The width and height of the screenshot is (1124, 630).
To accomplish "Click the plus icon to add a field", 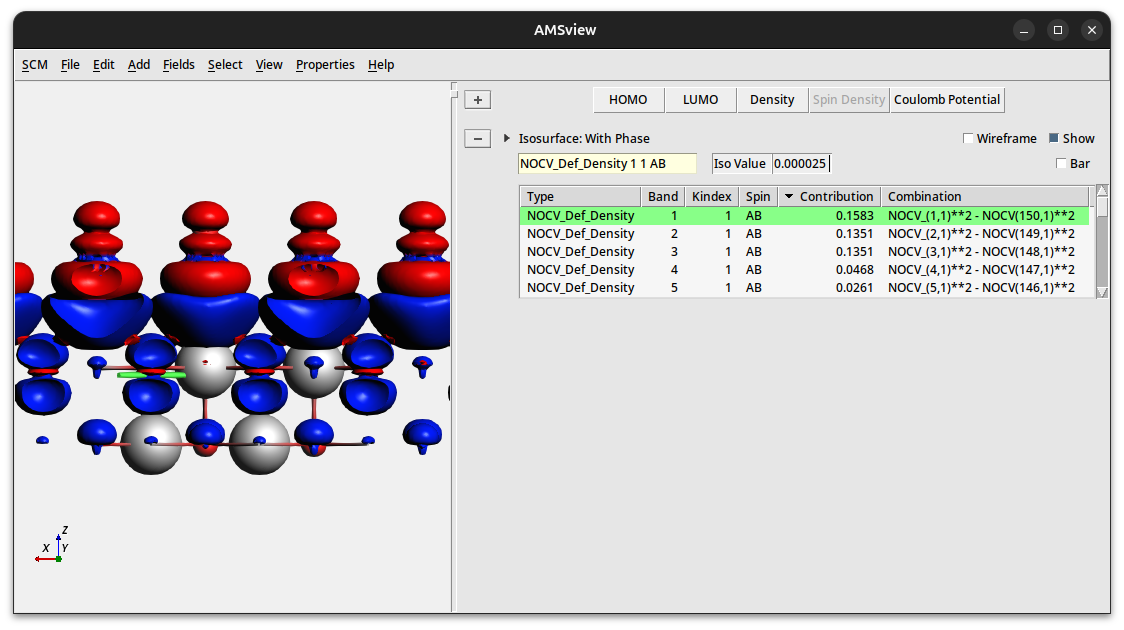I will [x=478, y=100].
